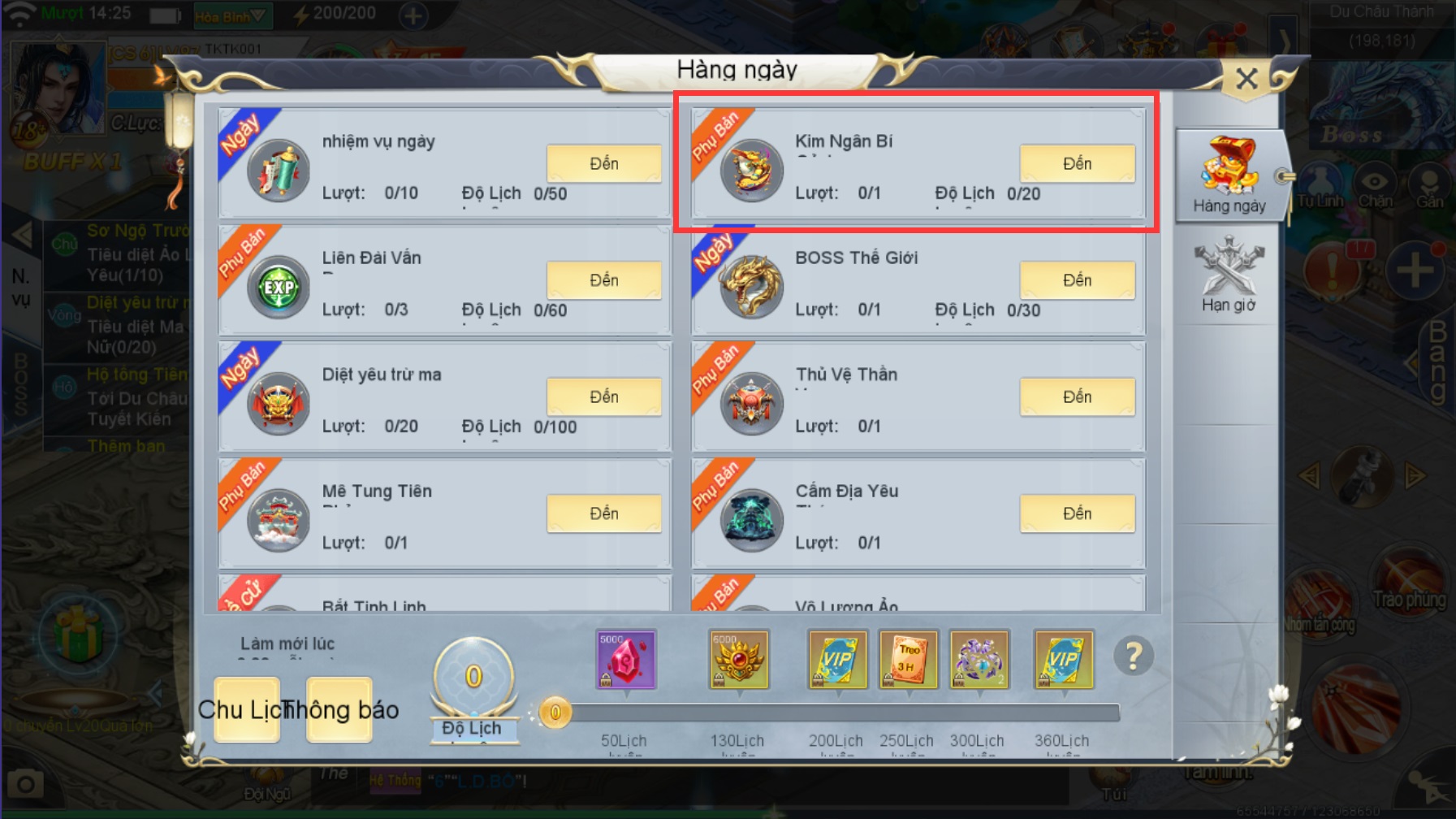Open the help question mark icon
The image size is (1456, 819).
pos(1134,656)
